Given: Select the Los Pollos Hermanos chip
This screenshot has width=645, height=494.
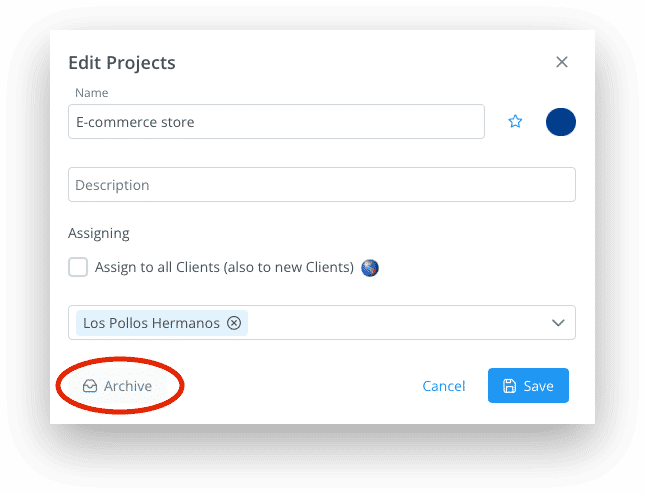Looking at the screenshot, I should (x=162, y=323).
